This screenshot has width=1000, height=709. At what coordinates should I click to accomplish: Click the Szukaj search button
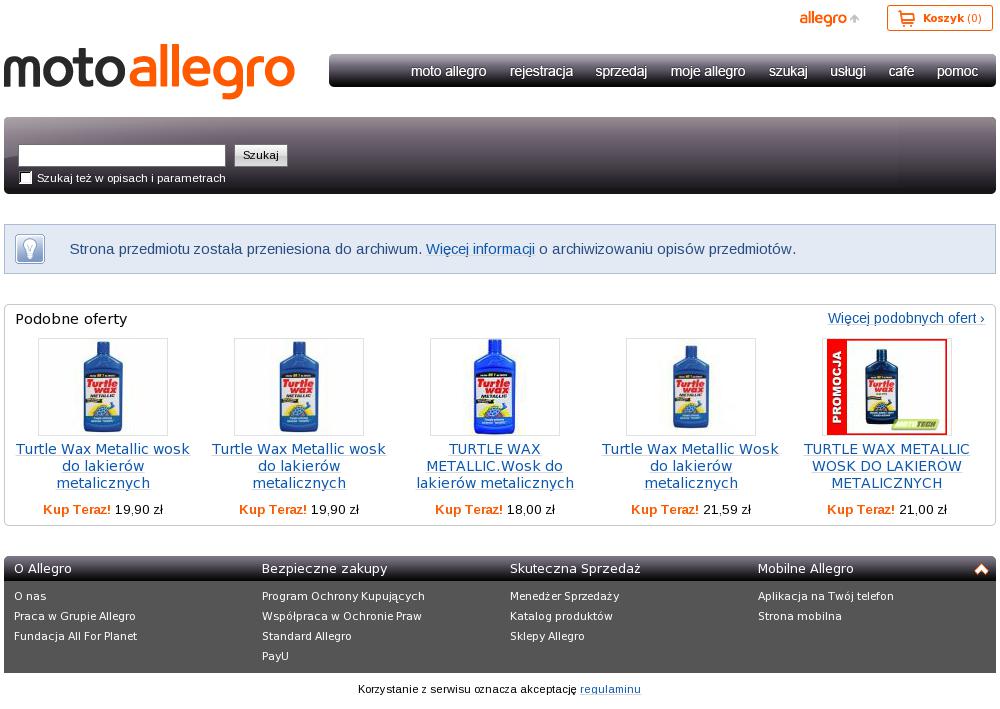click(261, 156)
